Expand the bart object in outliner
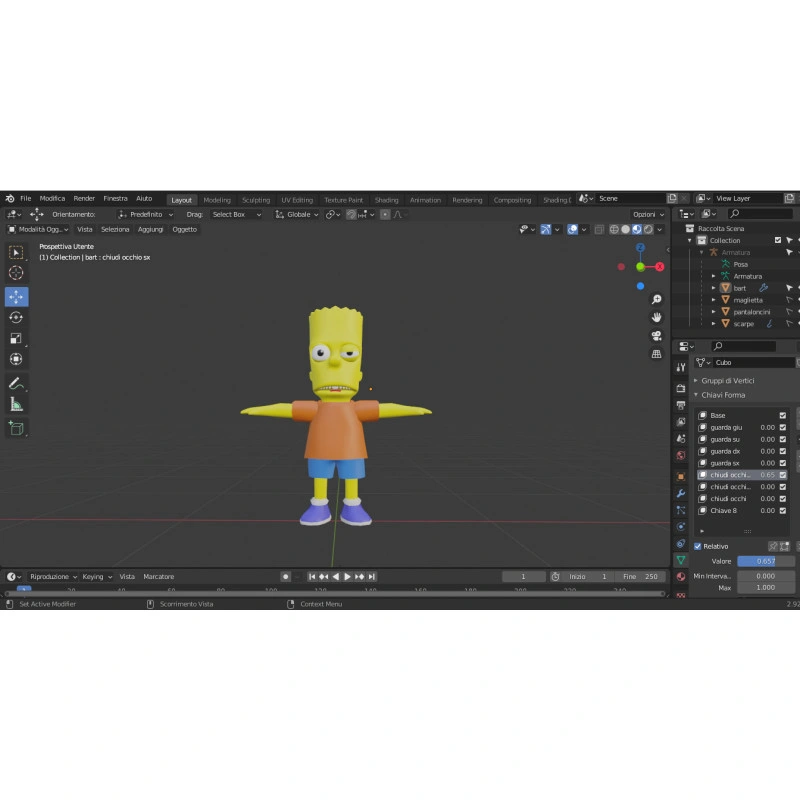Screen dimensions: 800x800 (714, 288)
